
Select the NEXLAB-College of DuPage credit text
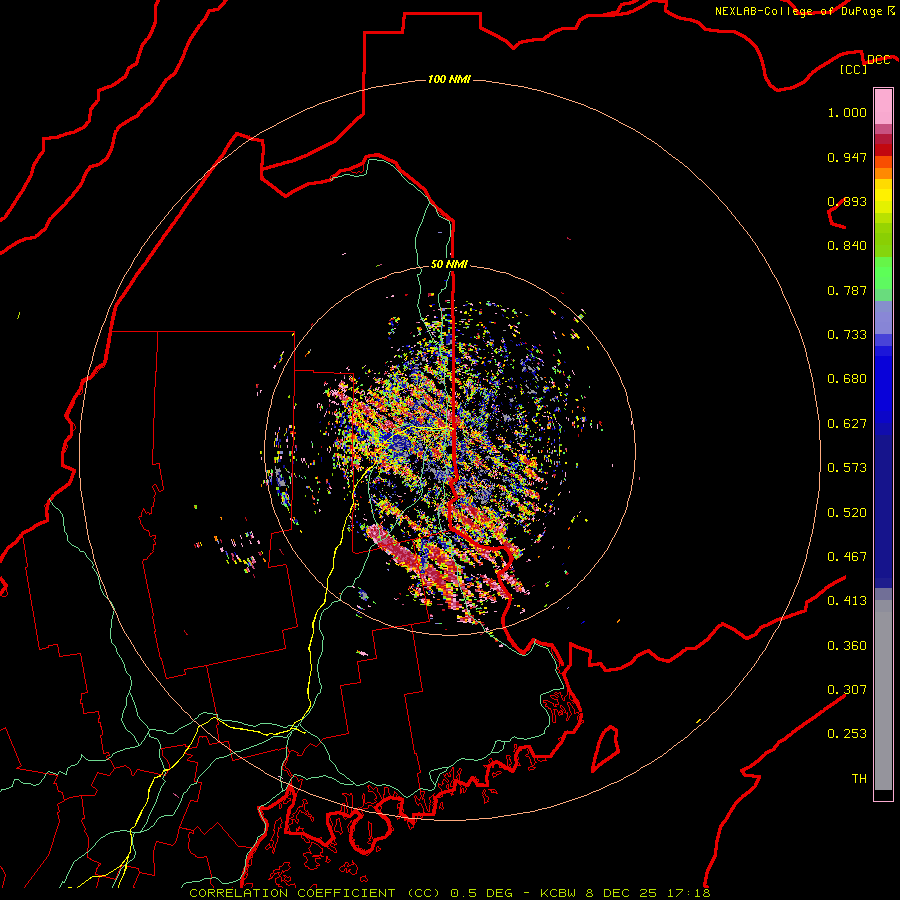[798, 11]
